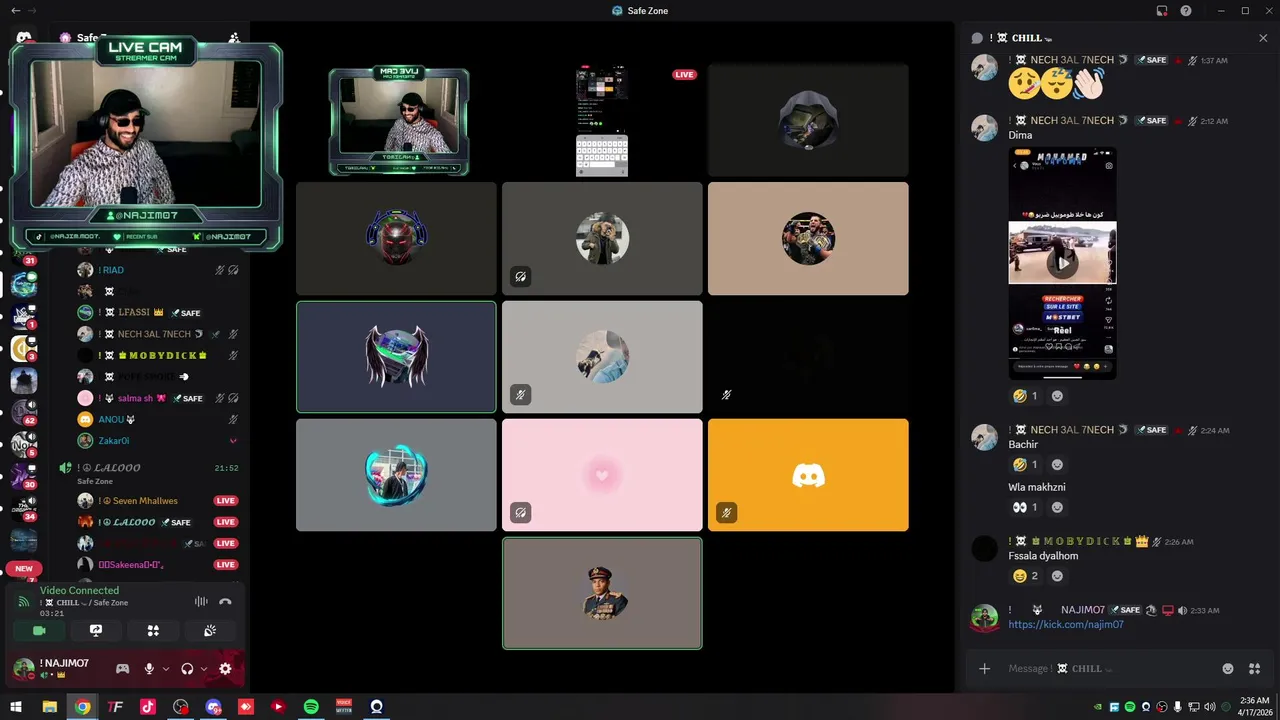Viewport: 1280px width, 720px height.
Task: Open the server with the 62 badge
Action: pos(24,412)
